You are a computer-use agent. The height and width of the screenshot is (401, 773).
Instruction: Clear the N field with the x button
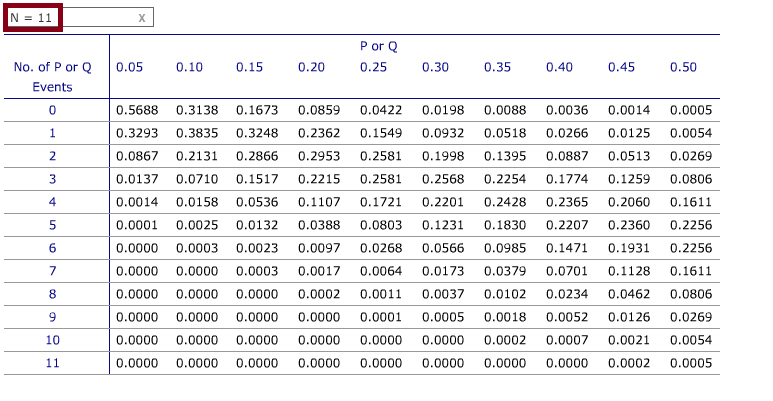[x=141, y=18]
